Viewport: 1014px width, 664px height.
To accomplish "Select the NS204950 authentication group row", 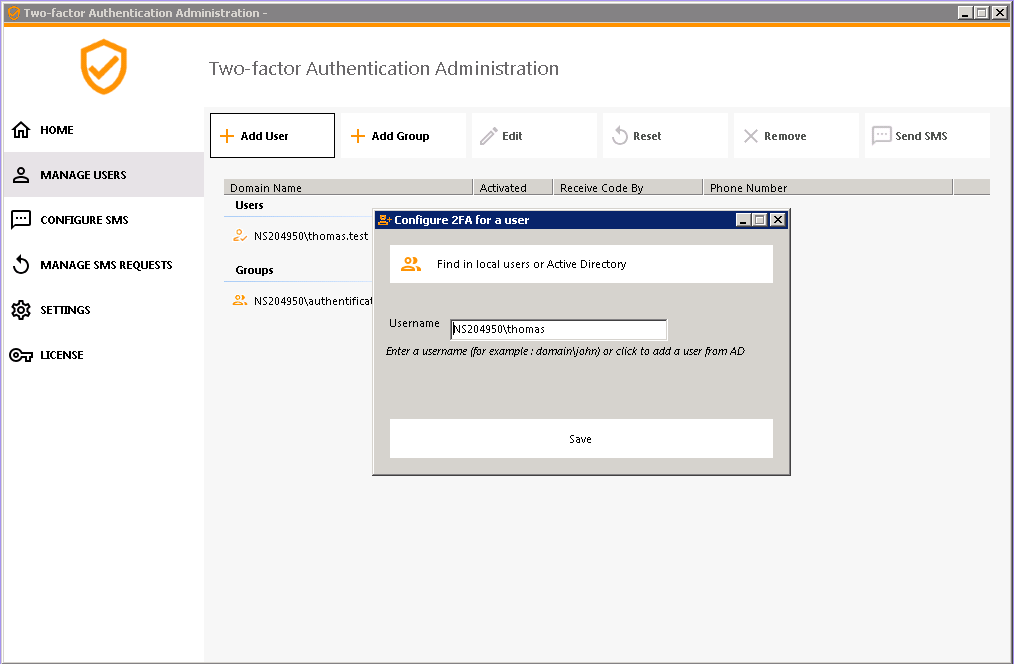I will [312, 300].
